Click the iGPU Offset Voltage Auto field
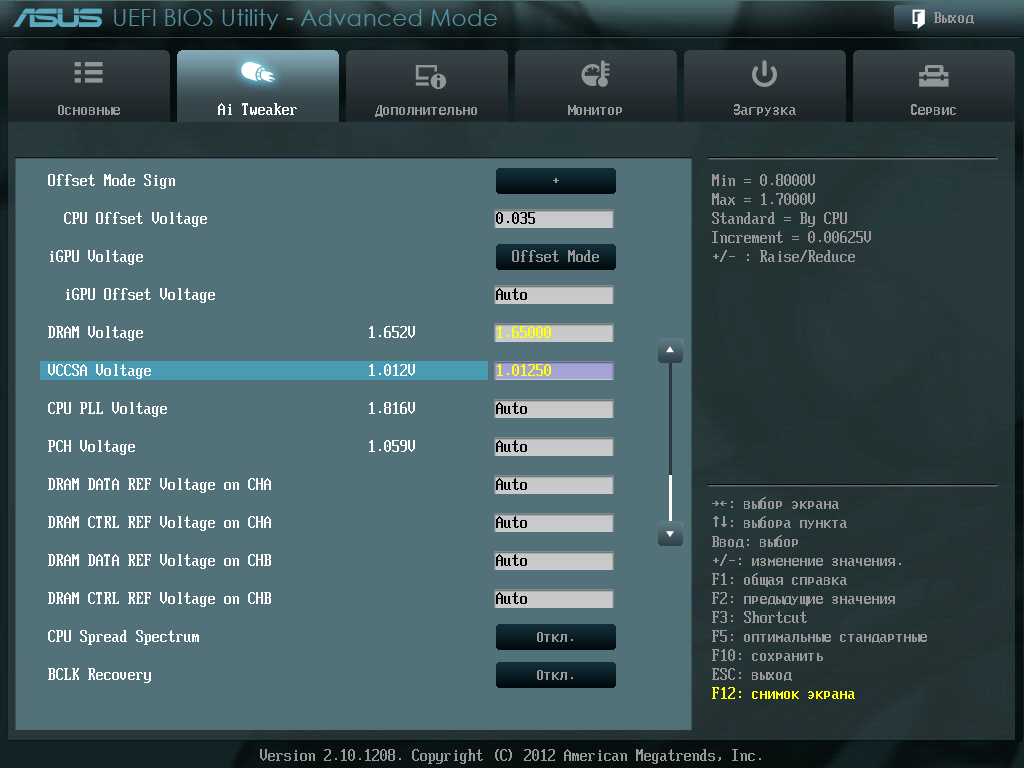 point(554,295)
